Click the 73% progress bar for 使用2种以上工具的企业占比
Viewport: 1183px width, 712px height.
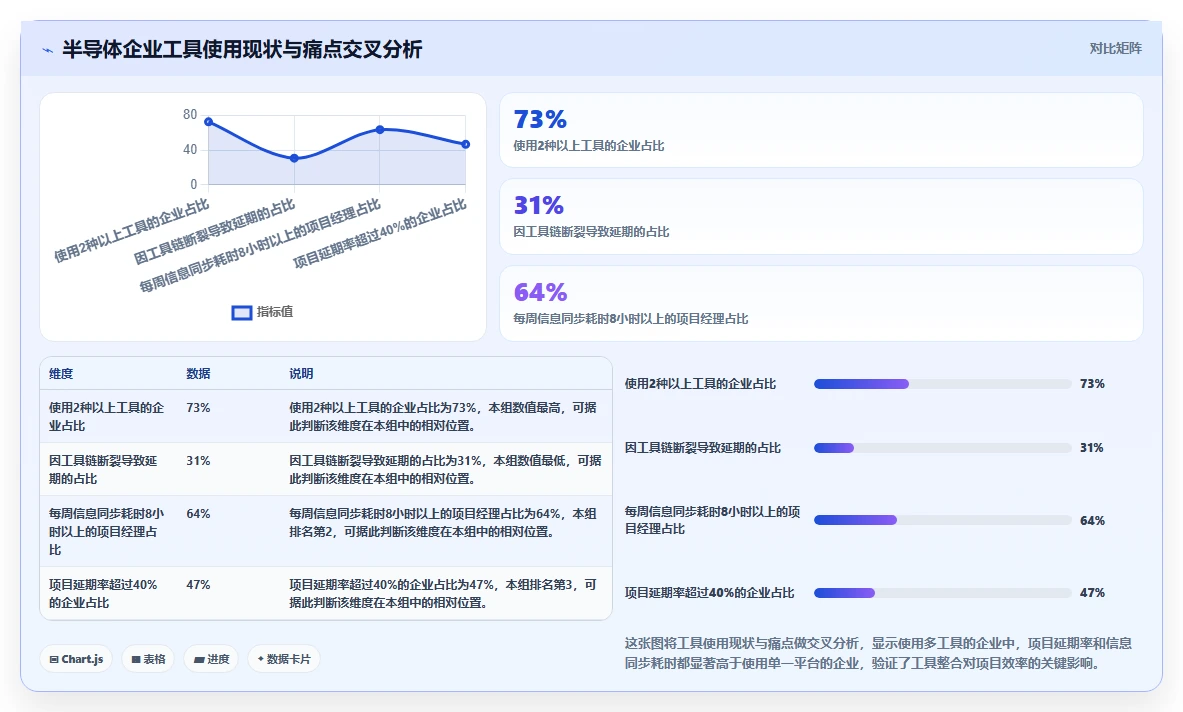tap(942, 384)
